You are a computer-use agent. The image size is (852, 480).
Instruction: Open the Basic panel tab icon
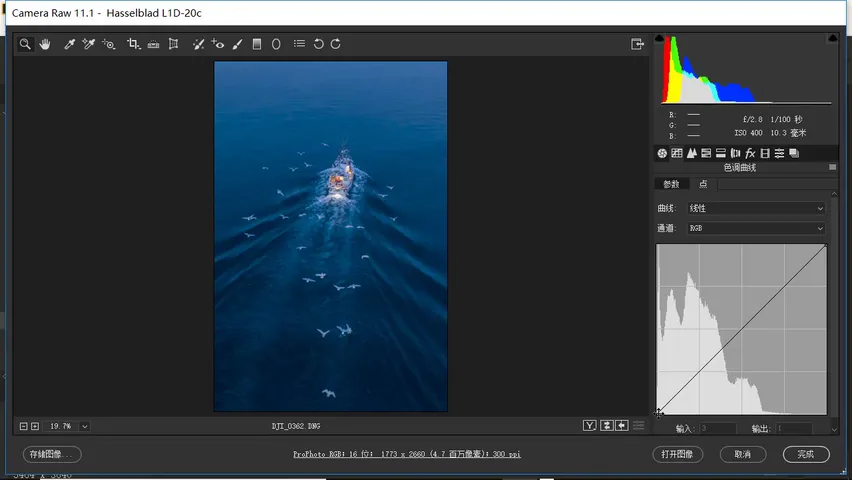[x=662, y=153]
